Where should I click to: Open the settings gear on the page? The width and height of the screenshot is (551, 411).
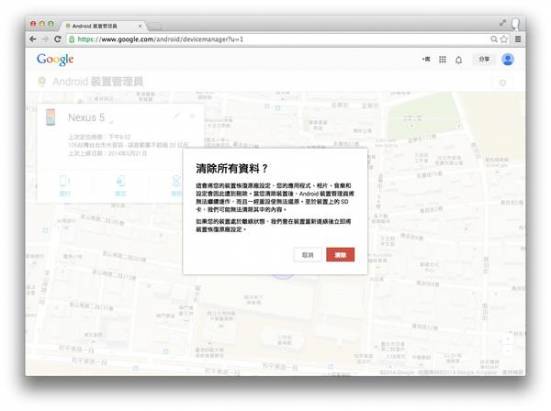[x=503, y=83]
